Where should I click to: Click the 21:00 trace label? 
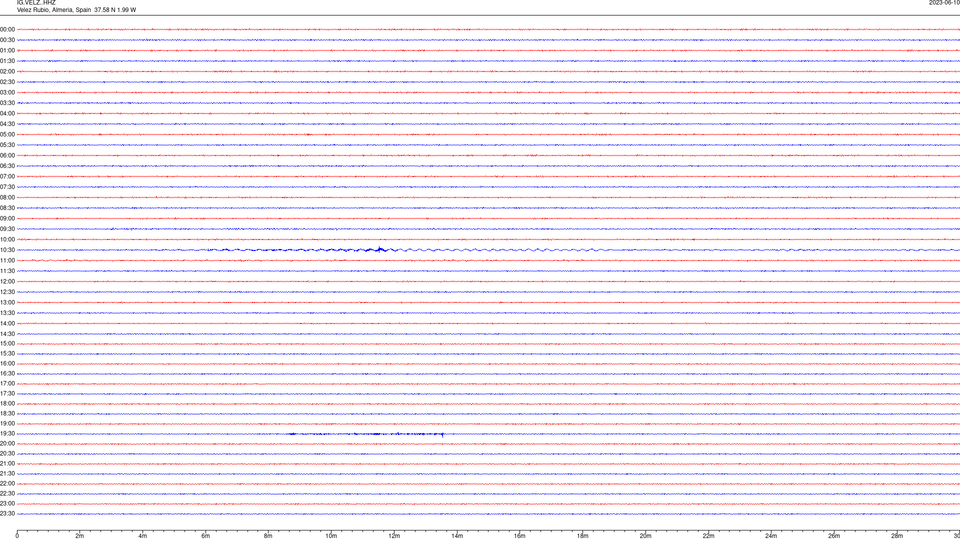pos(7,463)
